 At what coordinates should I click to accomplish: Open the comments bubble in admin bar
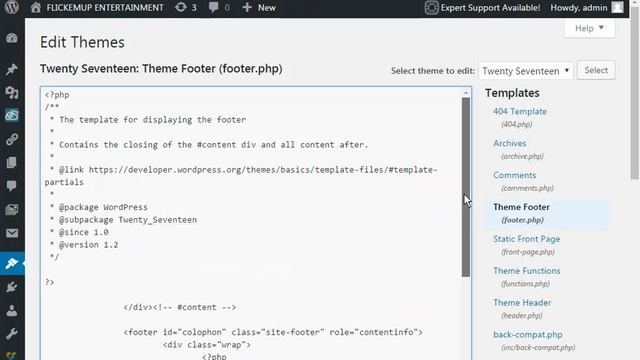click(219, 7)
